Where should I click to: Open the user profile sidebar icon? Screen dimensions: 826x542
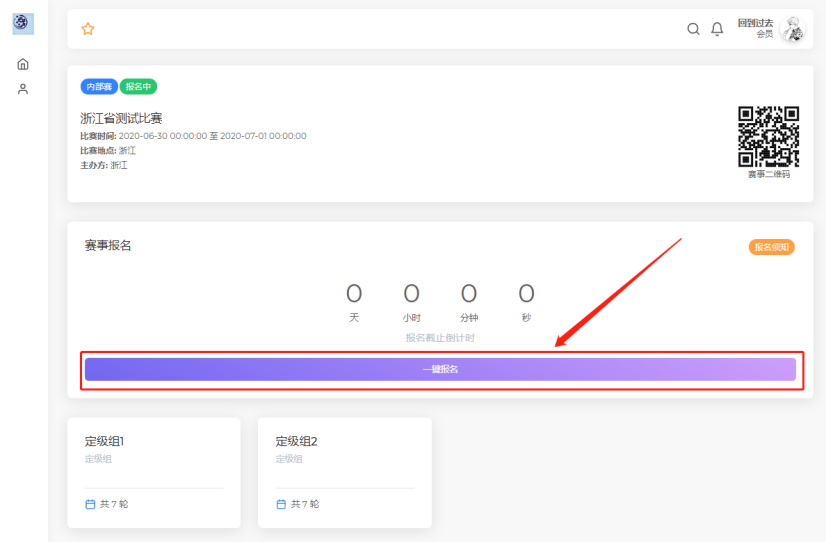tap(23, 89)
